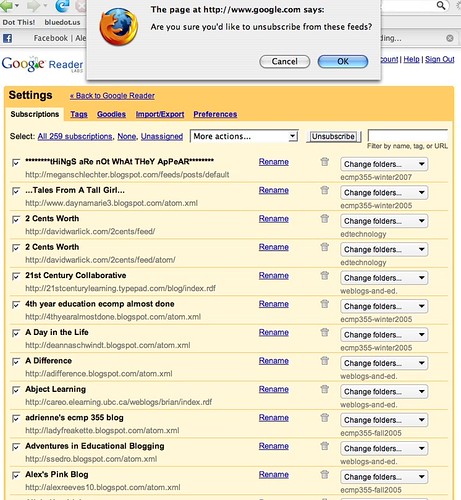Image resolution: width=461 pixels, height=500 pixels.
Task: Click the search magnifier icon
Action: pos(441,6)
